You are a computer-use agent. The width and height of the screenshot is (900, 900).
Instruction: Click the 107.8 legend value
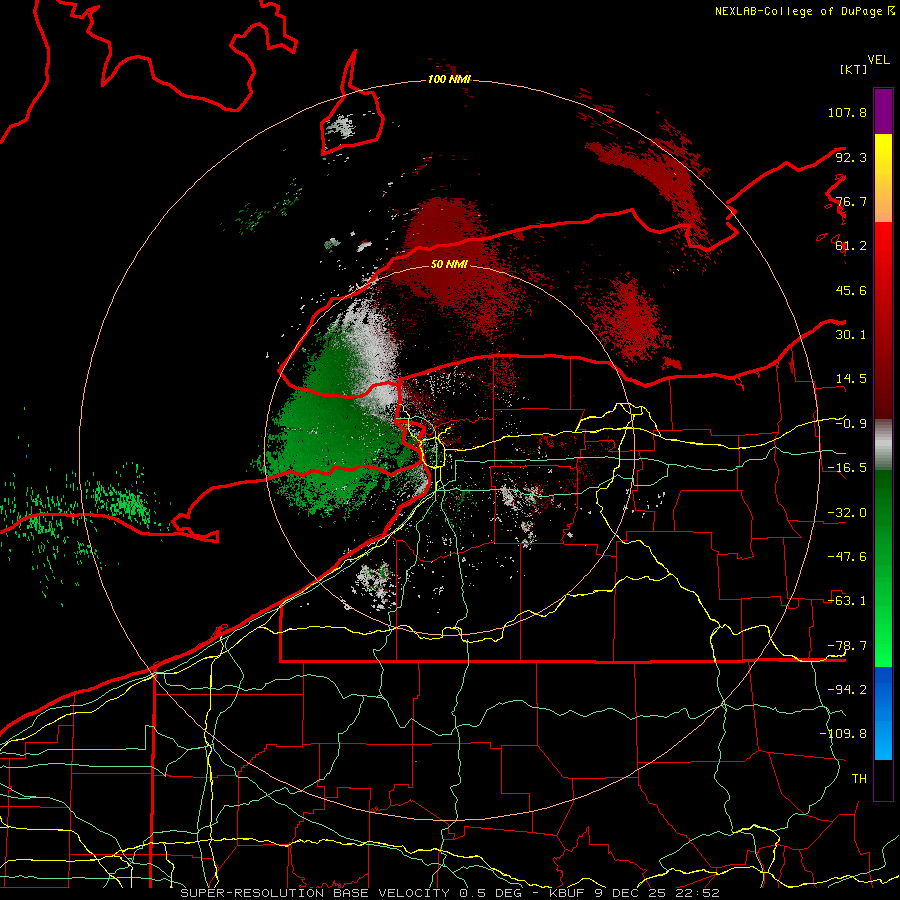(x=847, y=112)
